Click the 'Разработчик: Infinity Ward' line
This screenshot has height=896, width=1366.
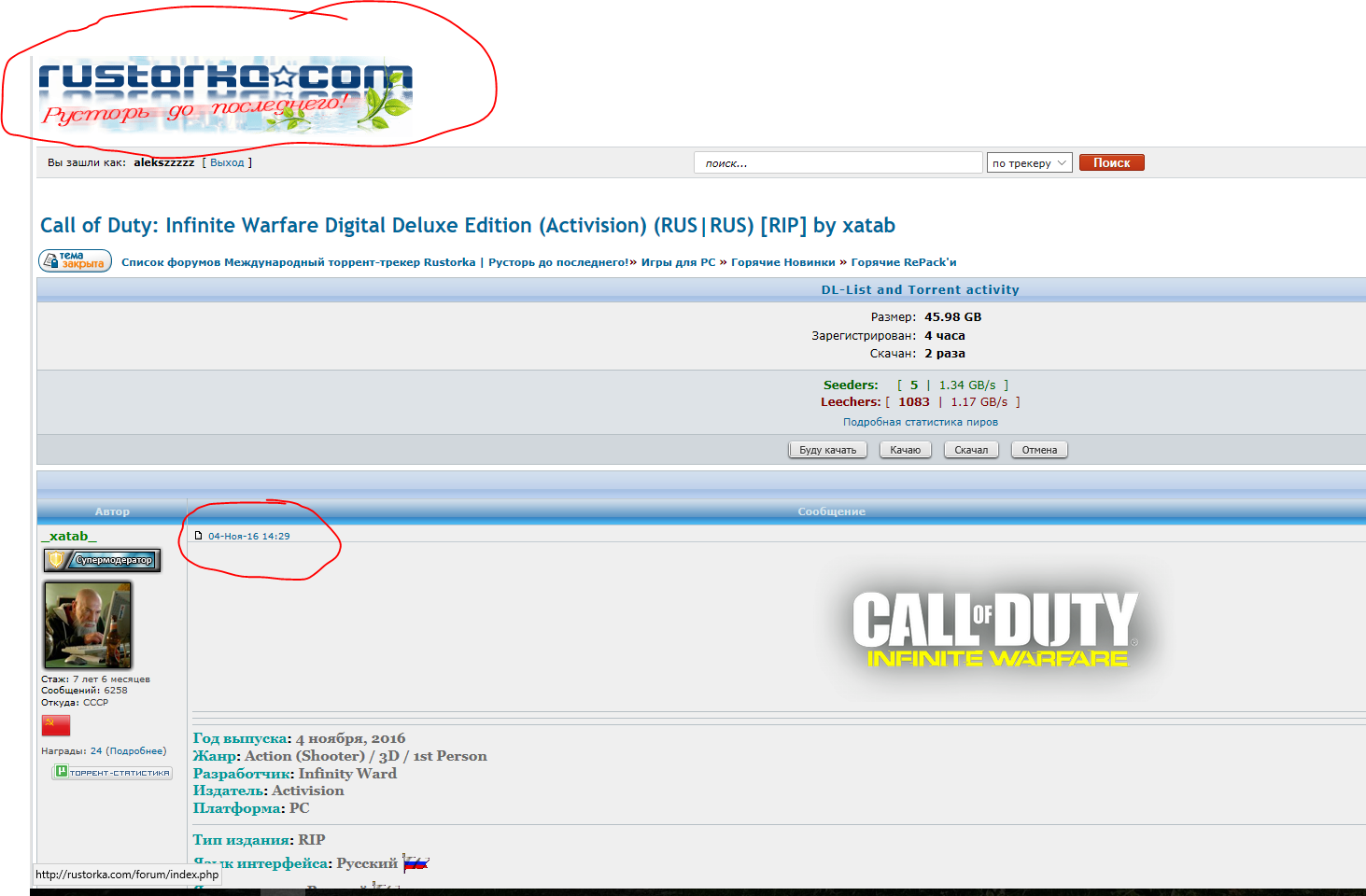[295, 773]
